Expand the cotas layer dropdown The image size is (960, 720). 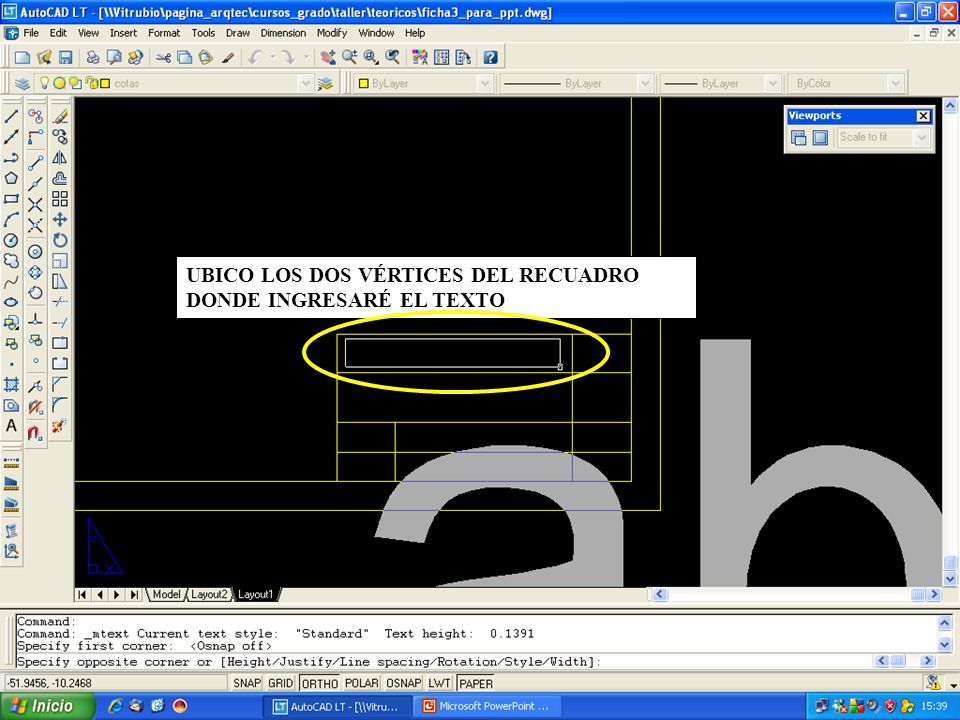pos(306,83)
